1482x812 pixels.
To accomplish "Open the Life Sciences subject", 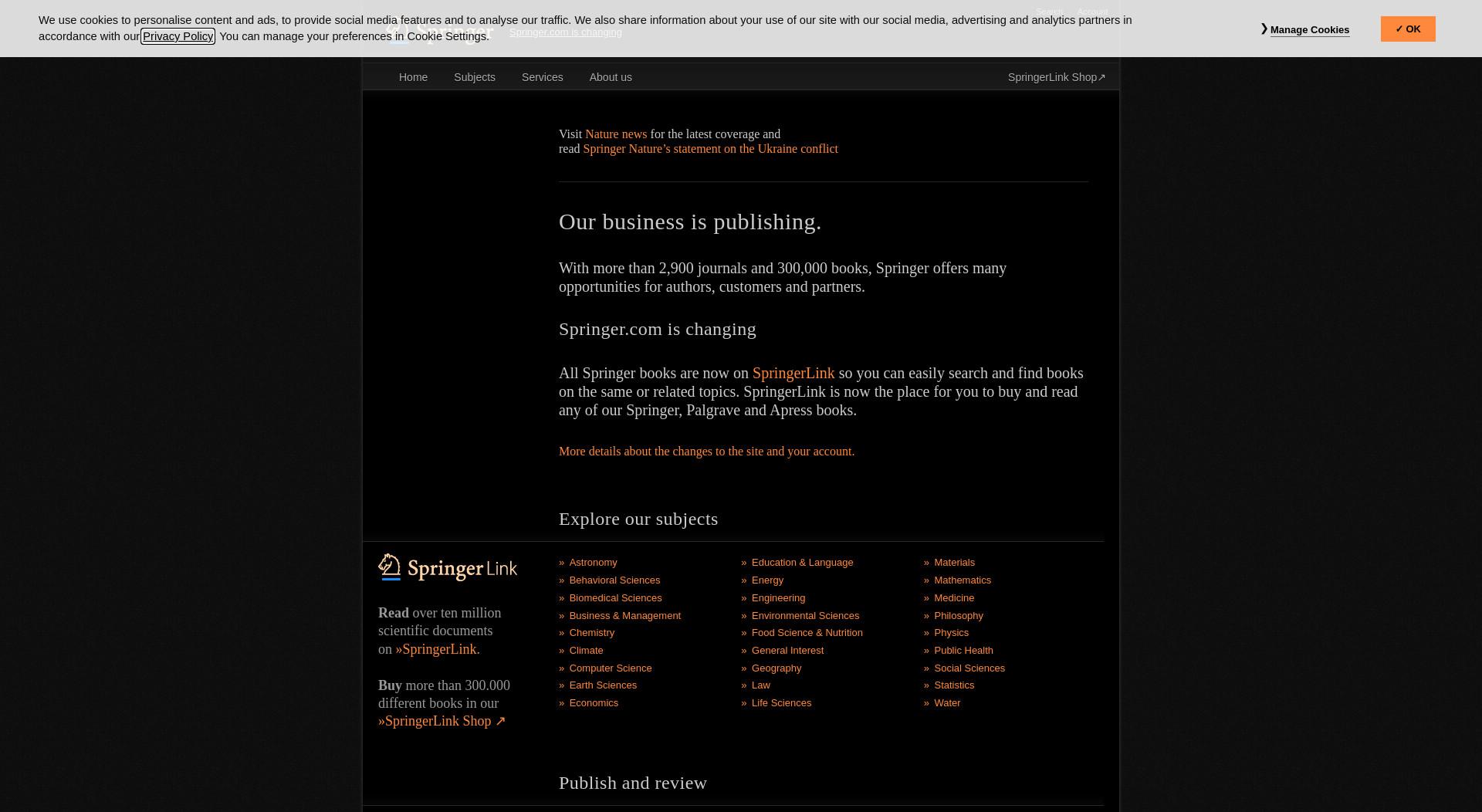I will pyautogui.click(x=781, y=703).
